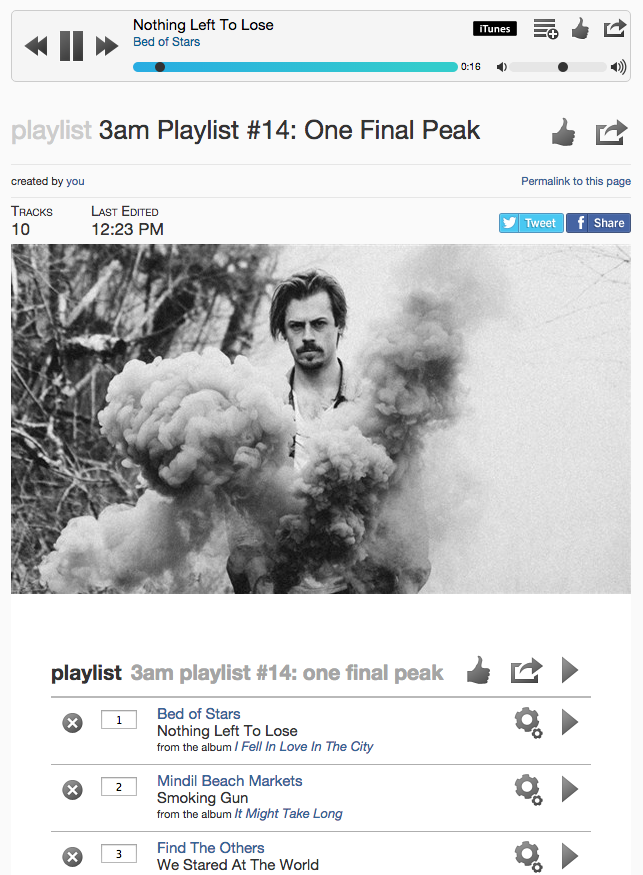Share the playlist next to the title heading
This screenshot has width=643, height=875.
611,133
